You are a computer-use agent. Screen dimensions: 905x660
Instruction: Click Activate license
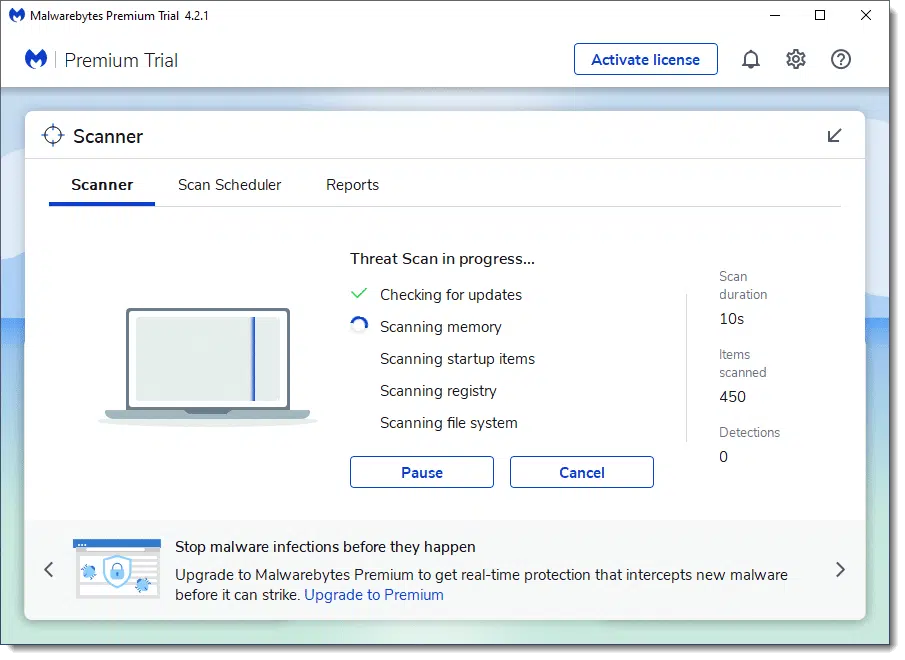645,59
